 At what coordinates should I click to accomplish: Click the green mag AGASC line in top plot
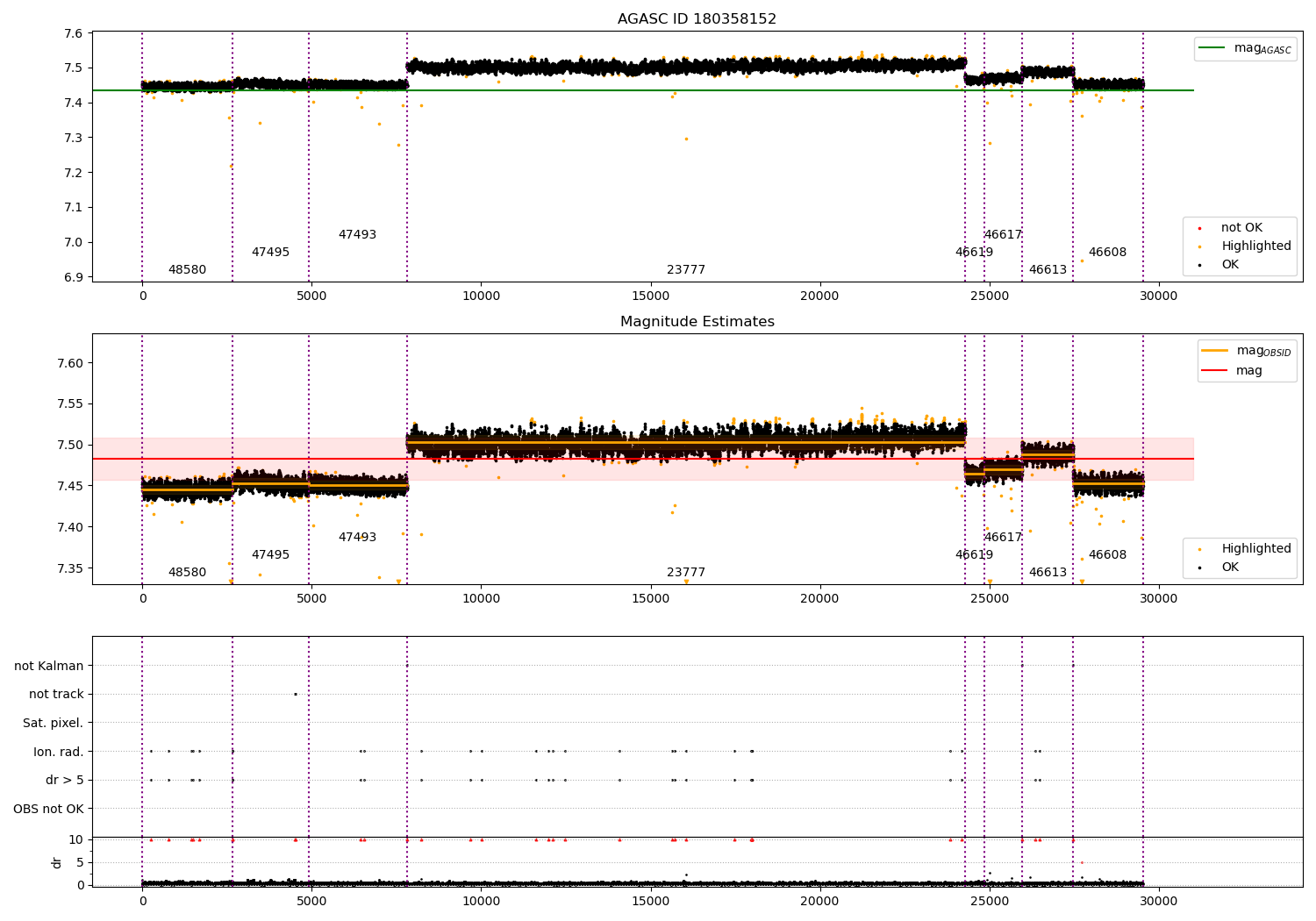[642, 90]
